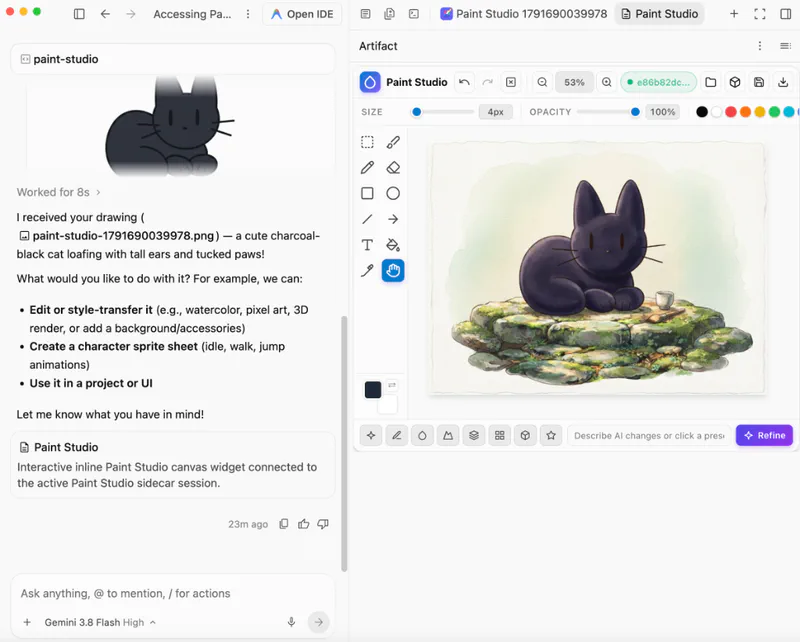
Task: Enter fullscreen with the expand icon
Action: (x=760, y=14)
